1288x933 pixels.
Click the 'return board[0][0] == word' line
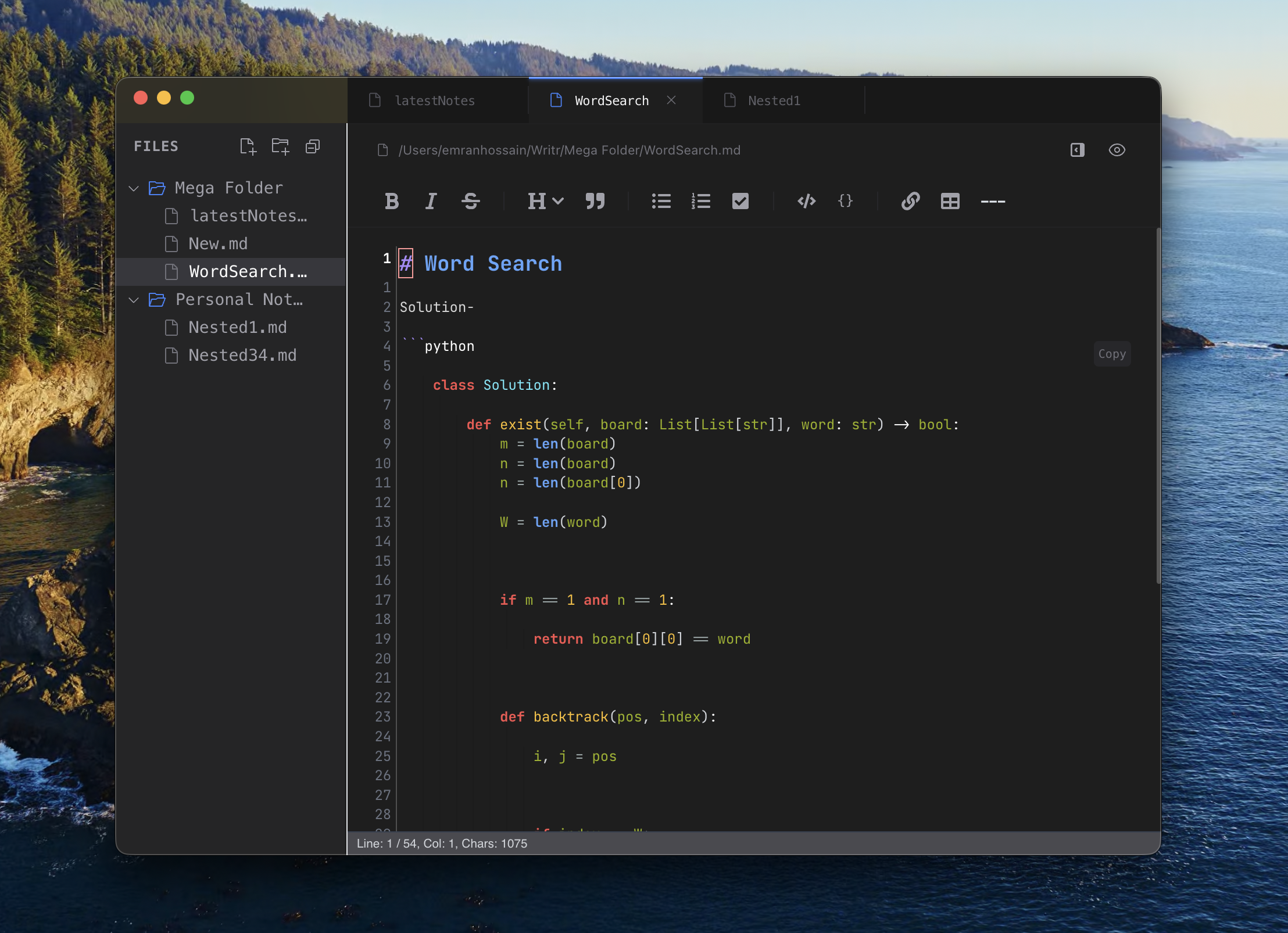tap(642, 639)
